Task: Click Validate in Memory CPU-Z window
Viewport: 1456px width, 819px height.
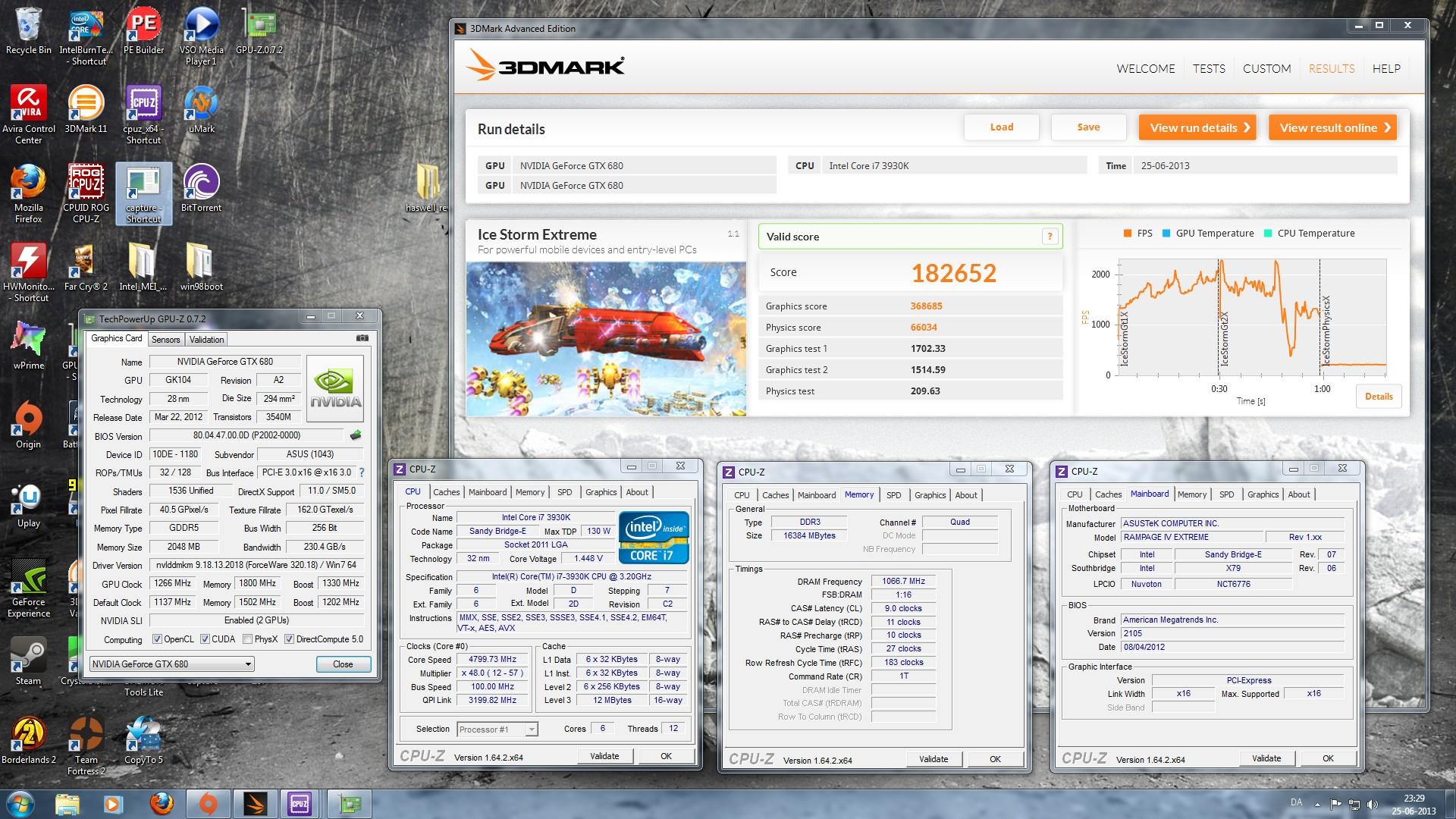Action: [934, 759]
